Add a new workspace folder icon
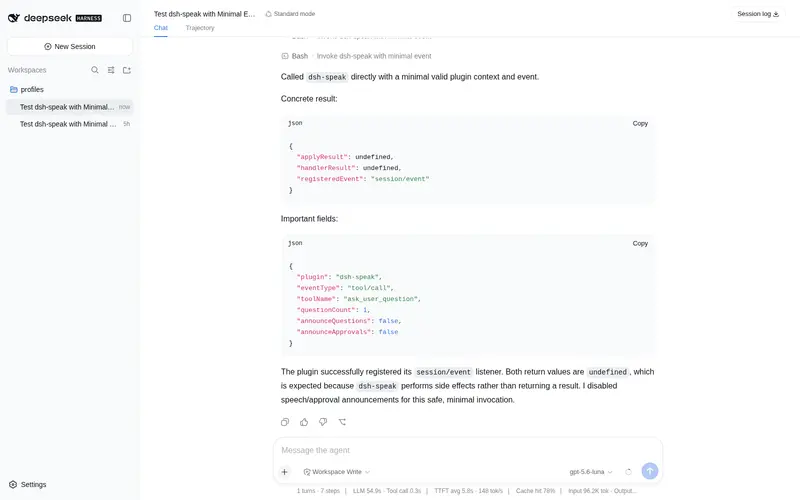 pos(127,70)
